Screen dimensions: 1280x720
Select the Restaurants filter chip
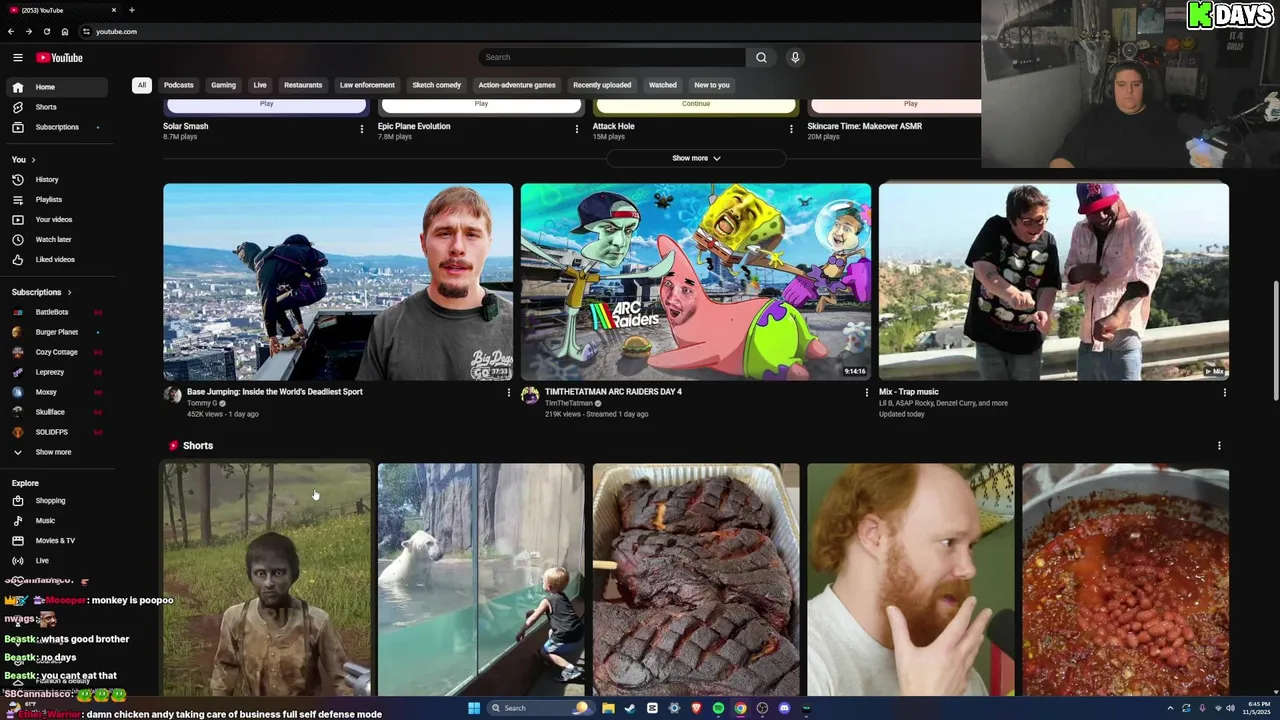click(303, 85)
